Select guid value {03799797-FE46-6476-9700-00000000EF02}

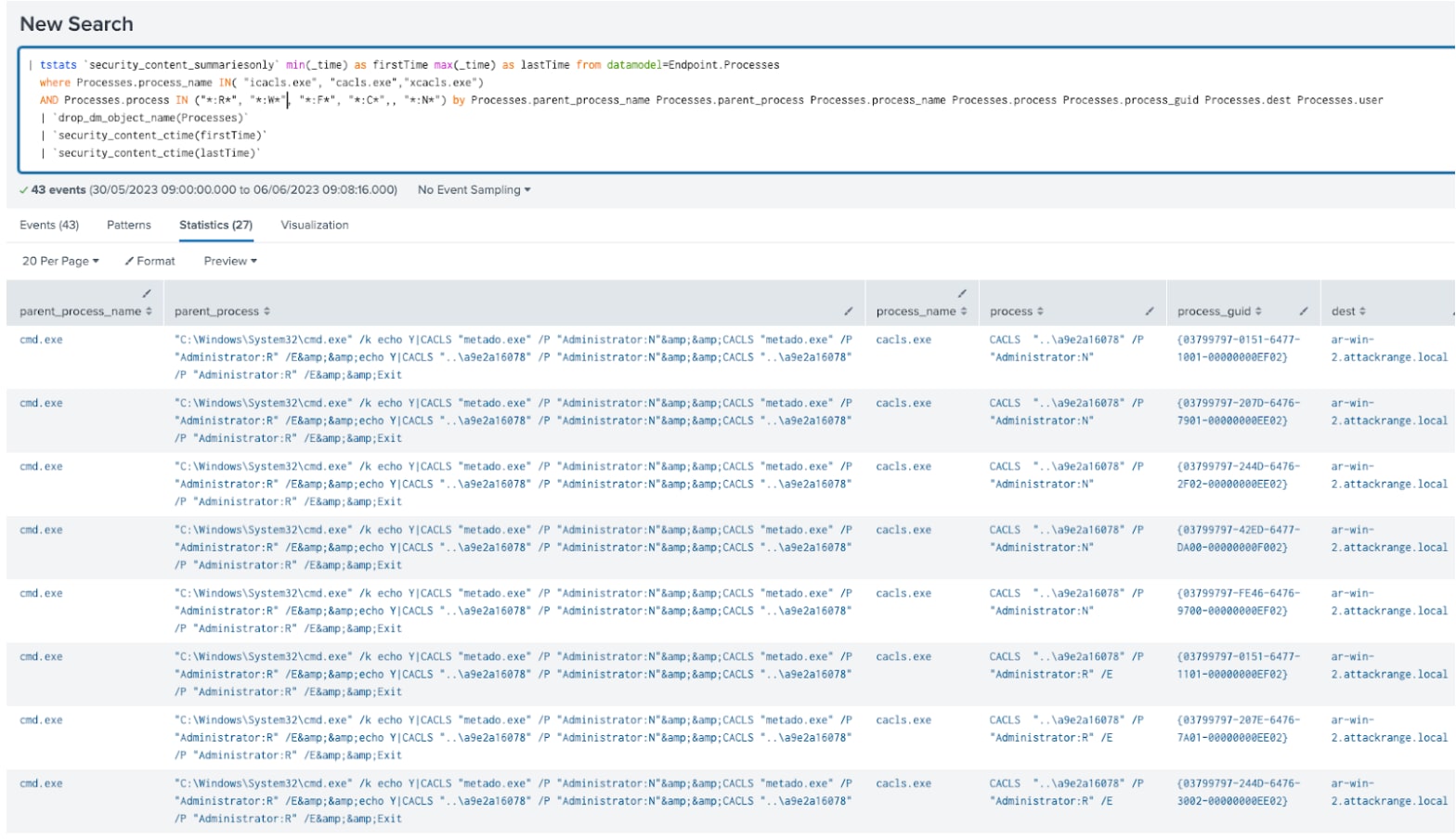pyautogui.click(x=1239, y=601)
